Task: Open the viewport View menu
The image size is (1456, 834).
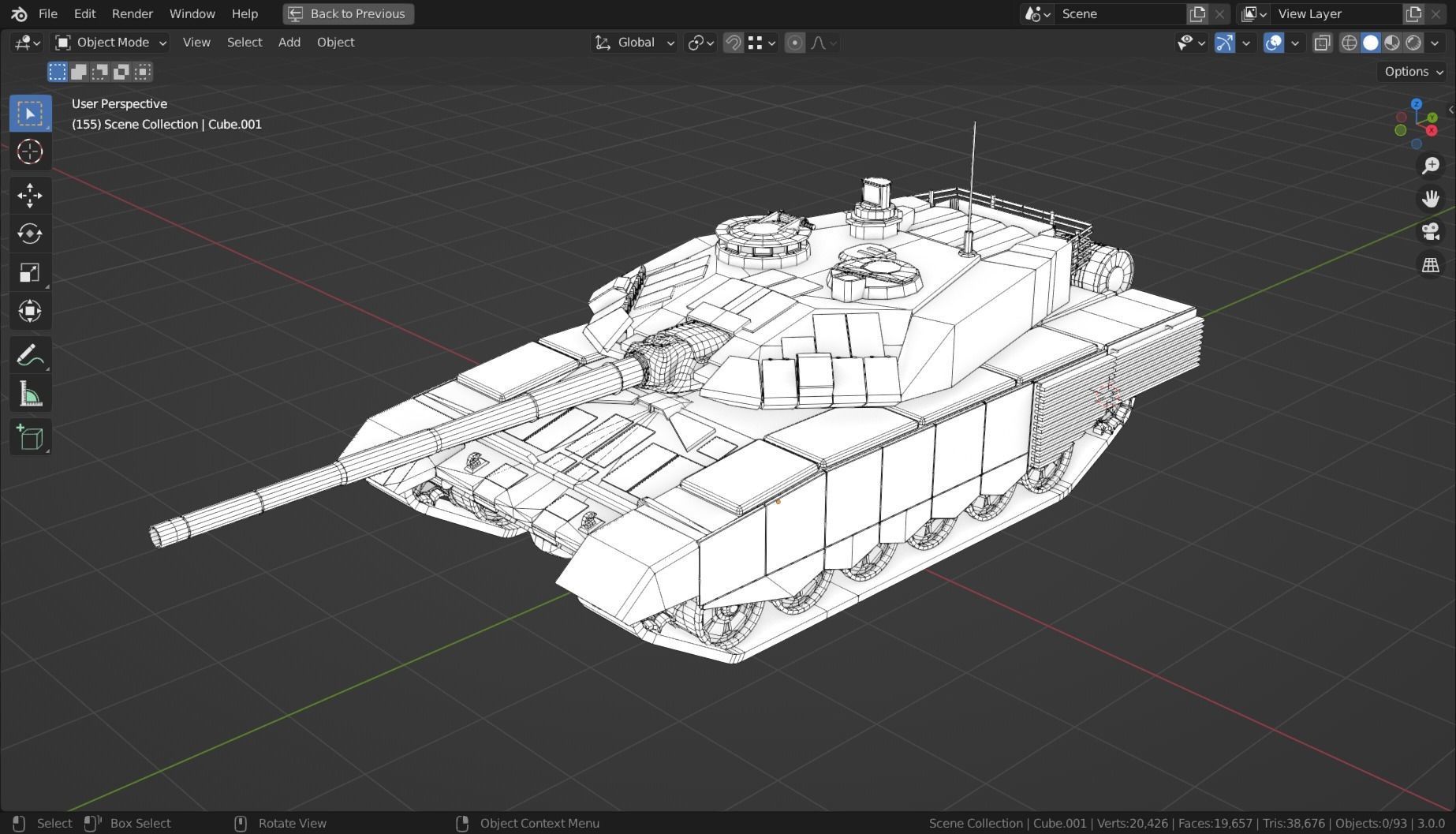Action: (196, 43)
